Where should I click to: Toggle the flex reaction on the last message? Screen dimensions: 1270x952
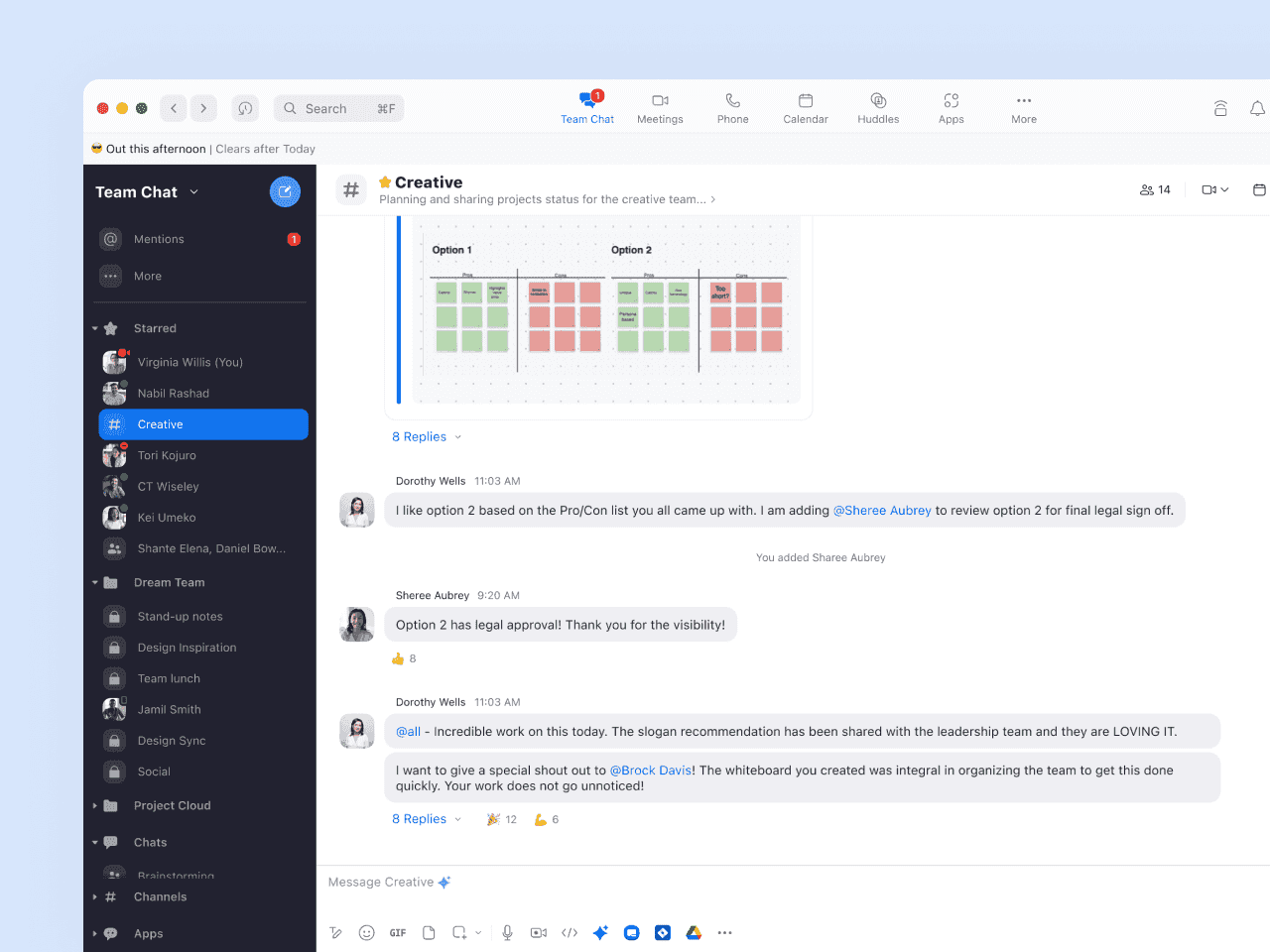pyautogui.click(x=545, y=819)
